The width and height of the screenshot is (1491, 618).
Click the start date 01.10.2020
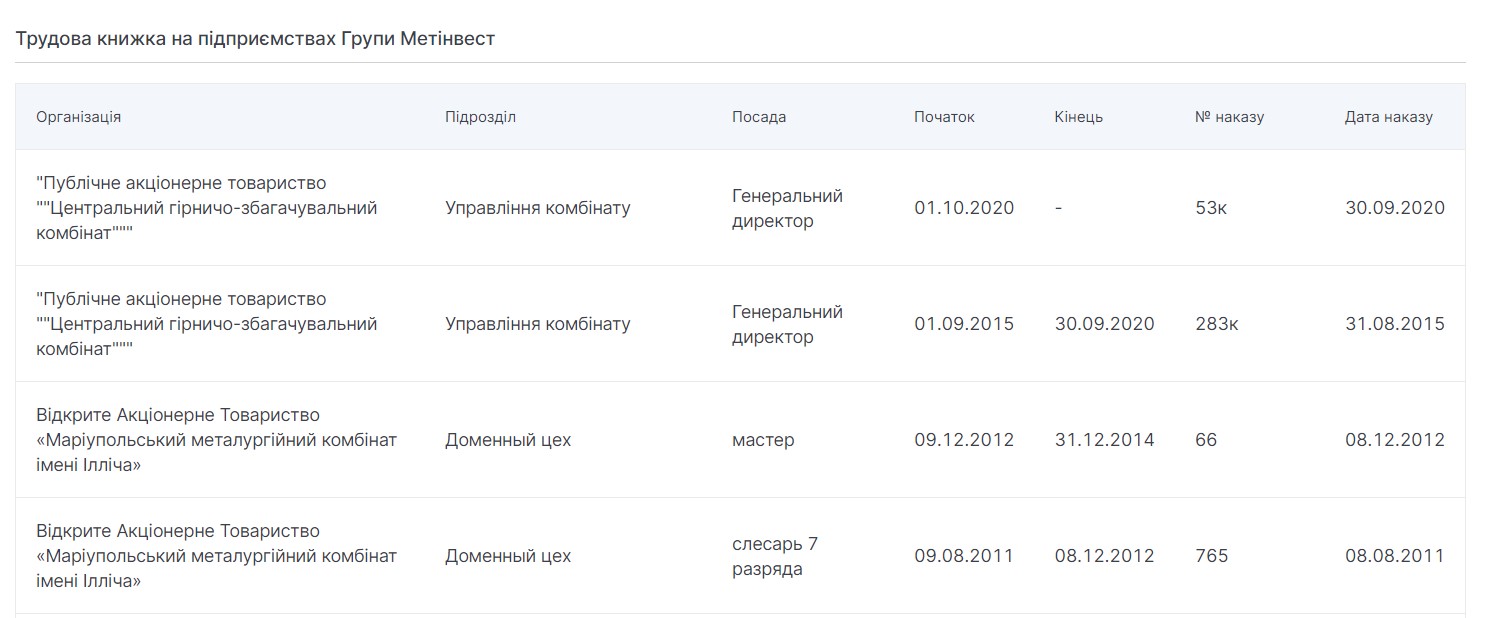(964, 208)
